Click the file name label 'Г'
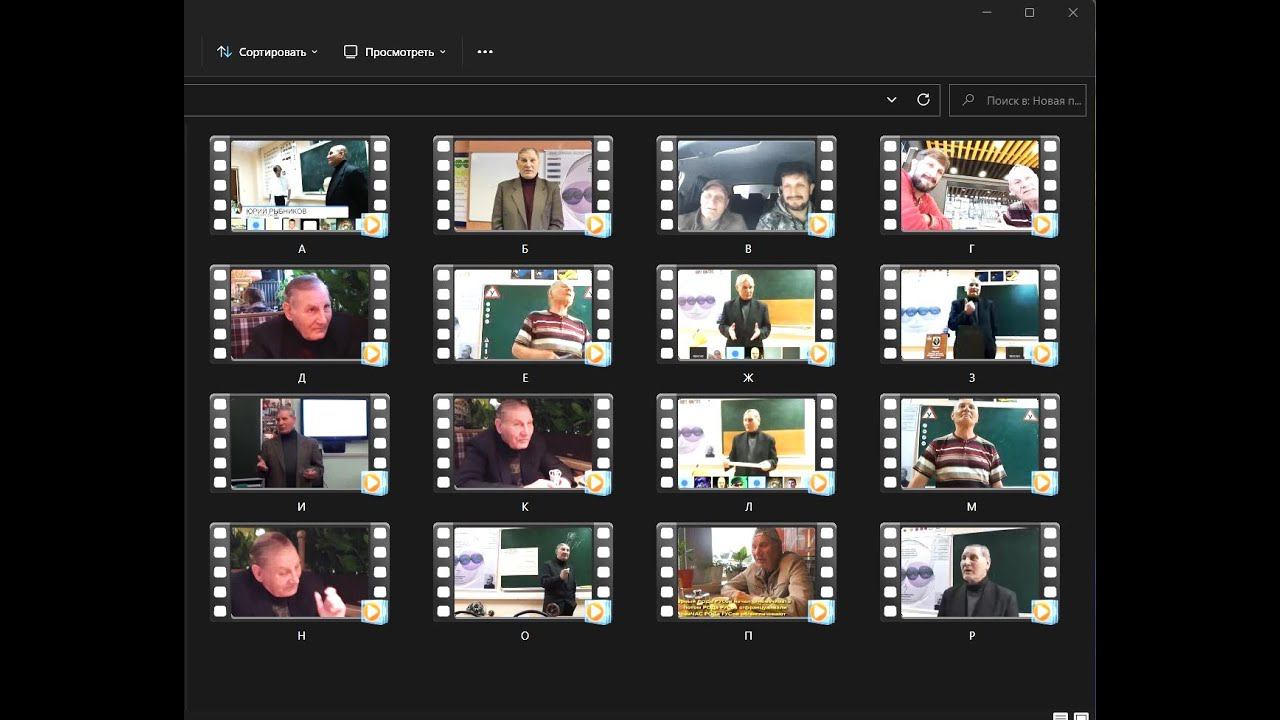The height and width of the screenshot is (720, 1280). (972, 249)
